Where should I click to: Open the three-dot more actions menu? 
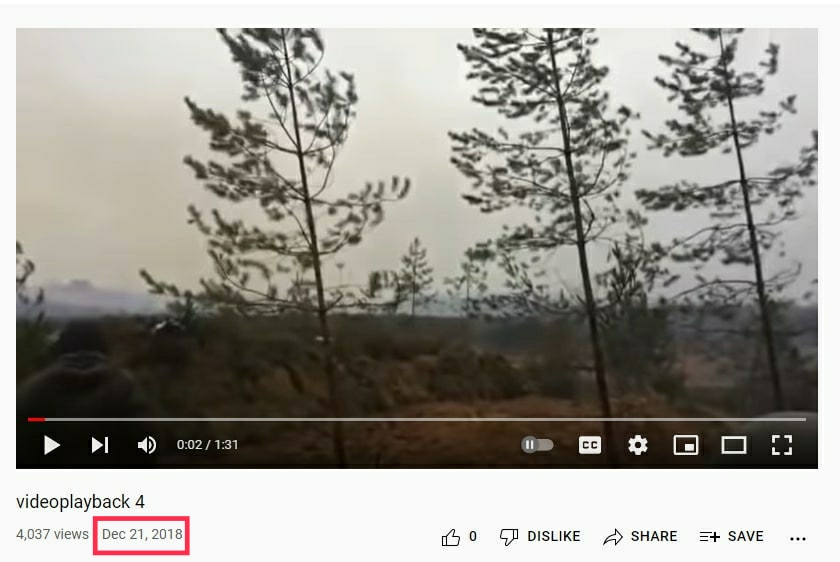[798, 538]
